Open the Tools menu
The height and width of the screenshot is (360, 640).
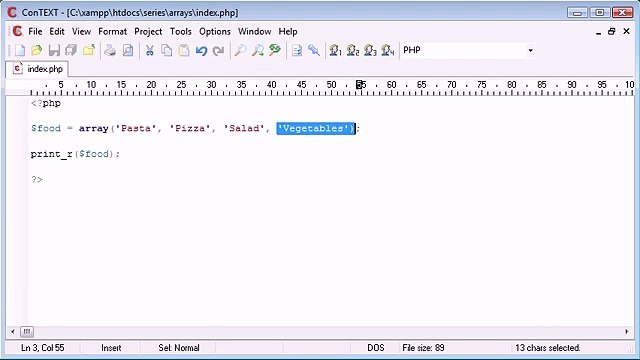point(180,31)
